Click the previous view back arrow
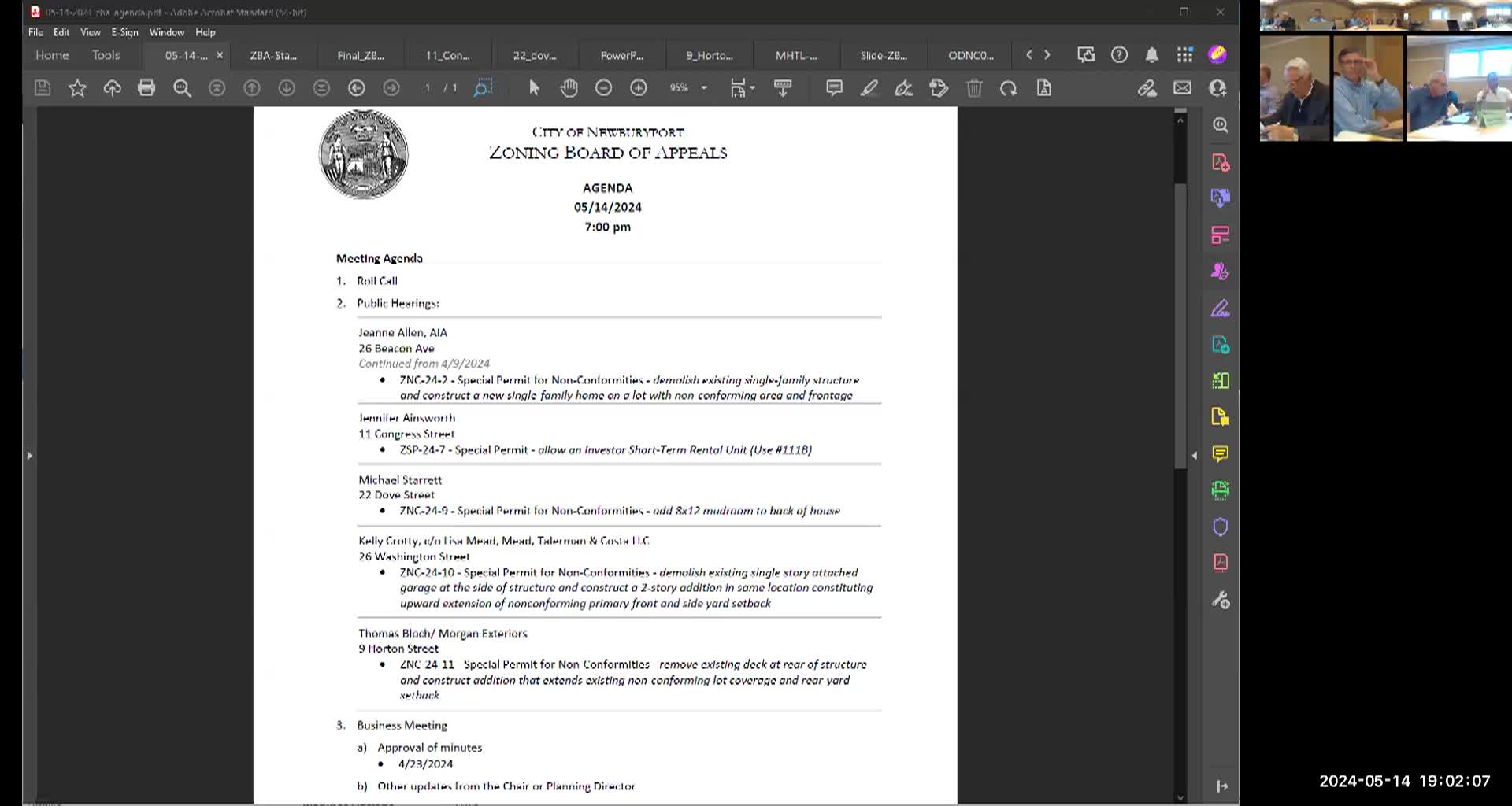The height and width of the screenshot is (806, 1512). pos(357,88)
